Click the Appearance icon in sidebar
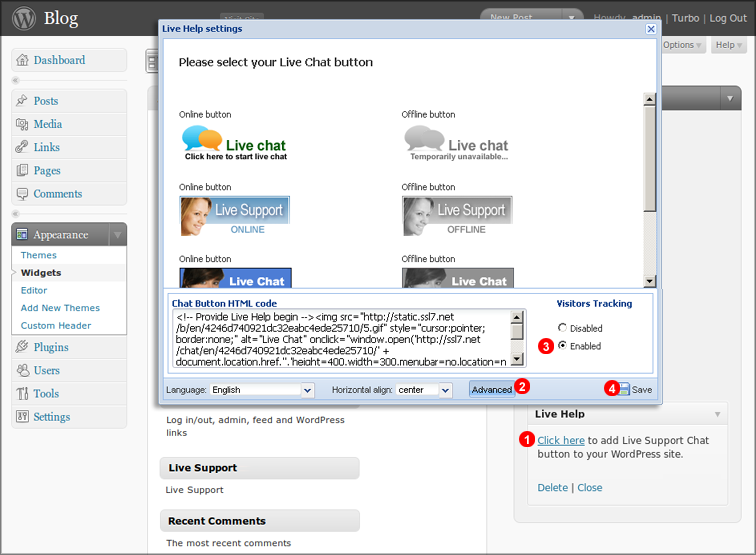Image resolution: width=756 pixels, height=555 pixels. coord(22,234)
